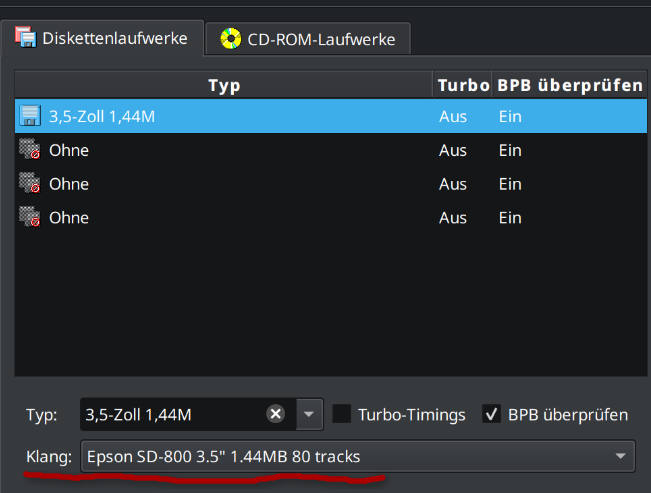Open the Epson SD-800 sound combo box
The image size is (651, 493).
(x=357, y=456)
